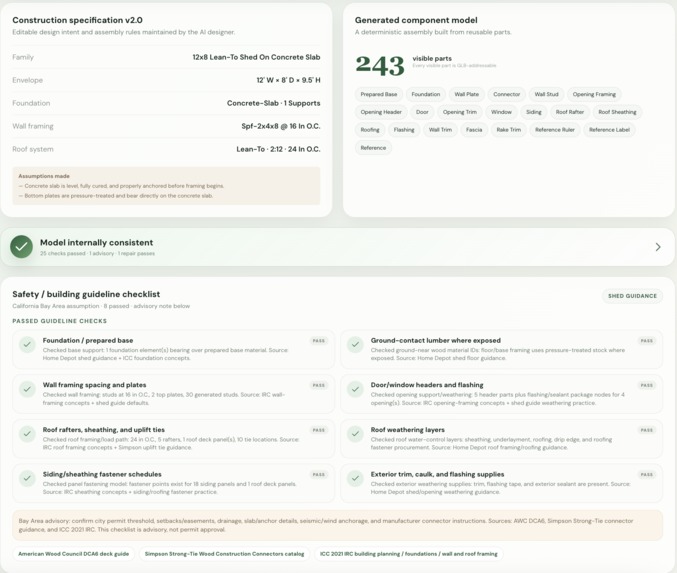Select the Window part chip
This screenshot has height=573, width=677.
pyautogui.click(x=501, y=112)
